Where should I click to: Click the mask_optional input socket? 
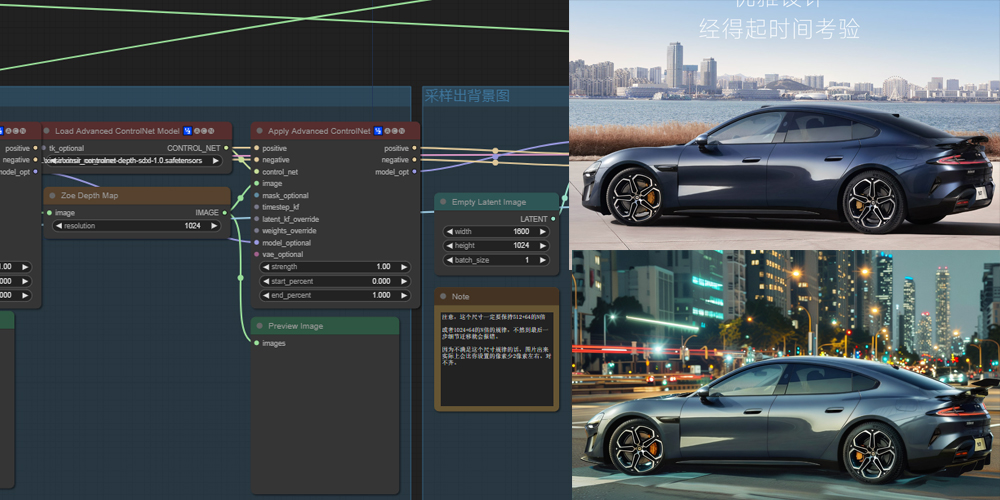click(x=256, y=195)
